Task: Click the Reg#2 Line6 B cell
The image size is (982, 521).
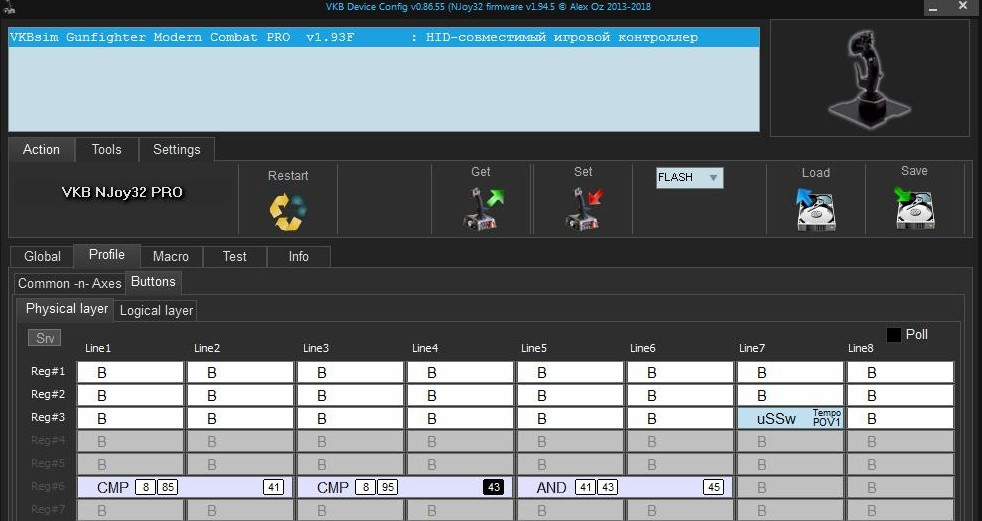Action: coord(680,396)
